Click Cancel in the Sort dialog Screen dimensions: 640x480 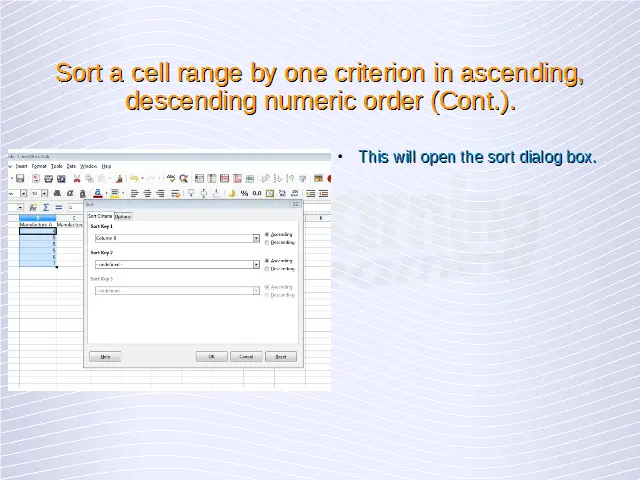pyautogui.click(x=245, y=356)
